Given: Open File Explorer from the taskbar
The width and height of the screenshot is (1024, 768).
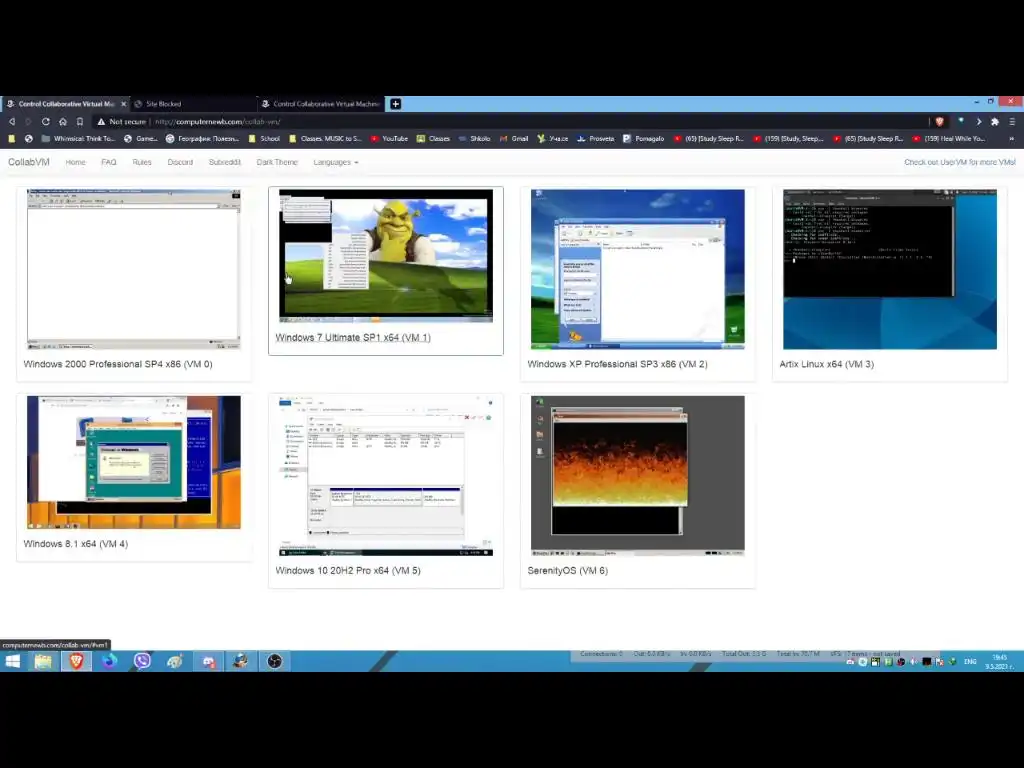Looking at the screenshot, I should pyautogui.click(x=43, y=662).
